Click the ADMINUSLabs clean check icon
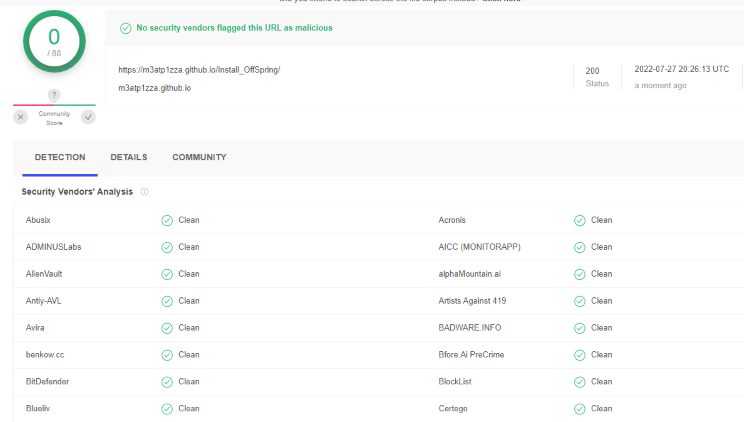Image resolution: width=744 pixels, height=422 pixels. click(167, 247)
